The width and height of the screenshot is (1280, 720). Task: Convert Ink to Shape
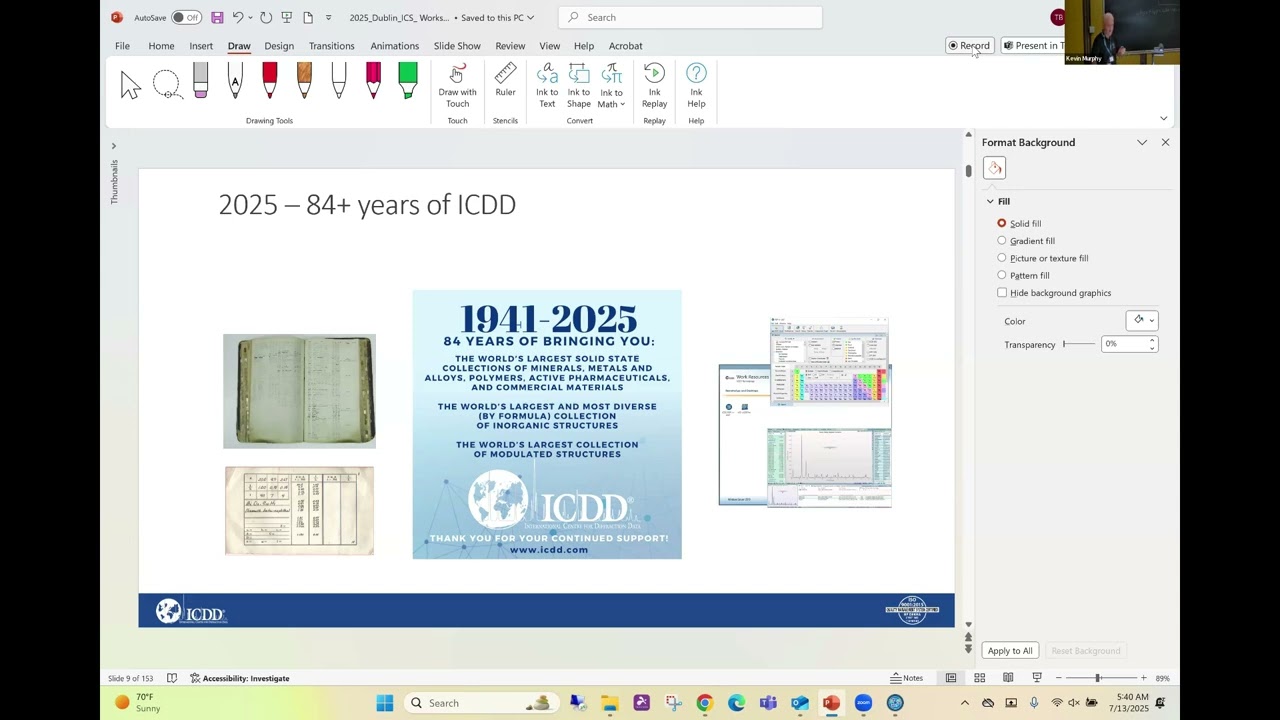579,86
